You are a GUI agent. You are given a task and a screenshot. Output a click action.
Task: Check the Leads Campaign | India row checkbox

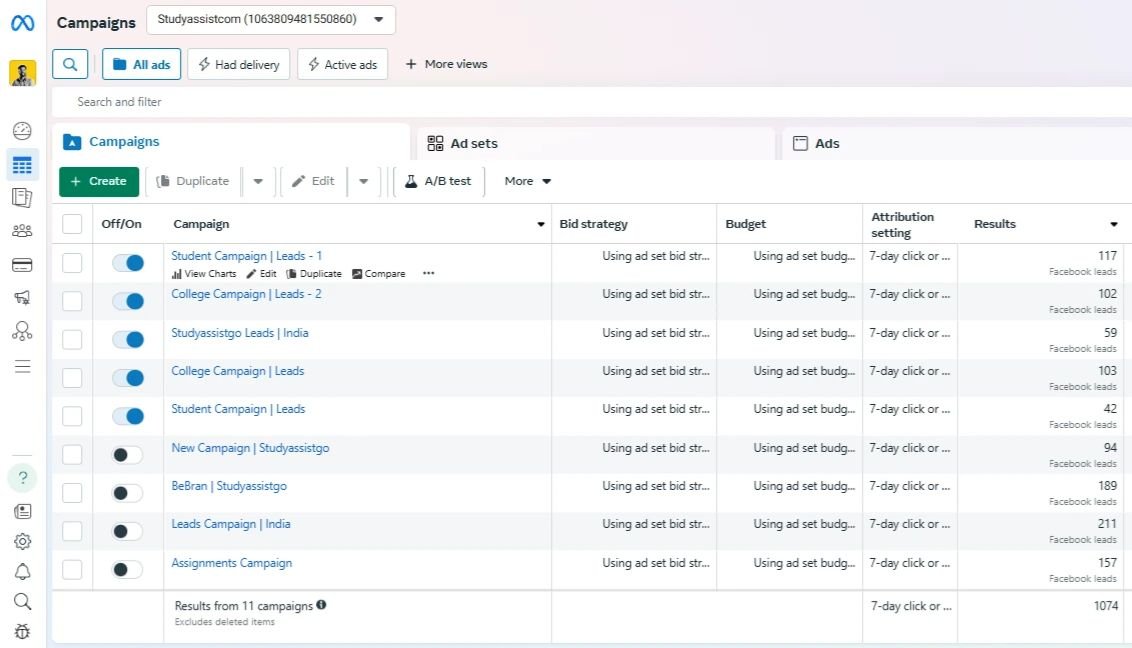click(x=72, y=531)
